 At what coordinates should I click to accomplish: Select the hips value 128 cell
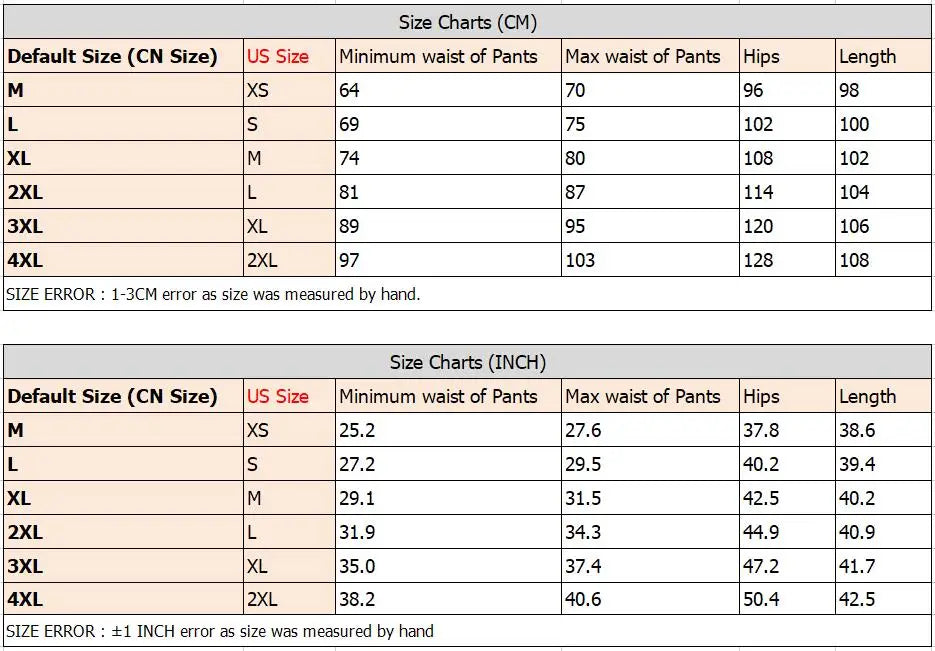(x=759, y=260)
